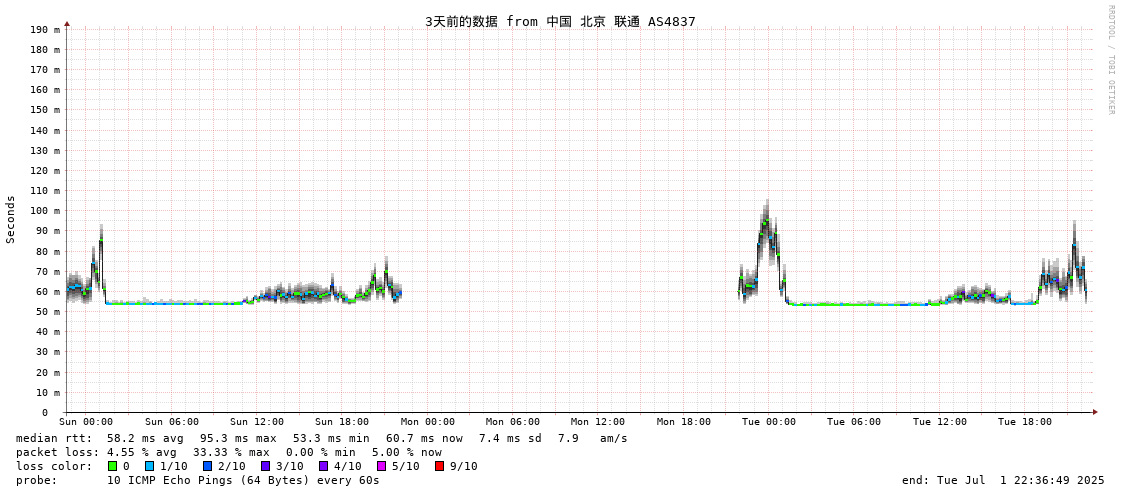Click the 'Mon 12:00' time label
The width and height of the screenshot is (1121, 494).
coord(598,422)
